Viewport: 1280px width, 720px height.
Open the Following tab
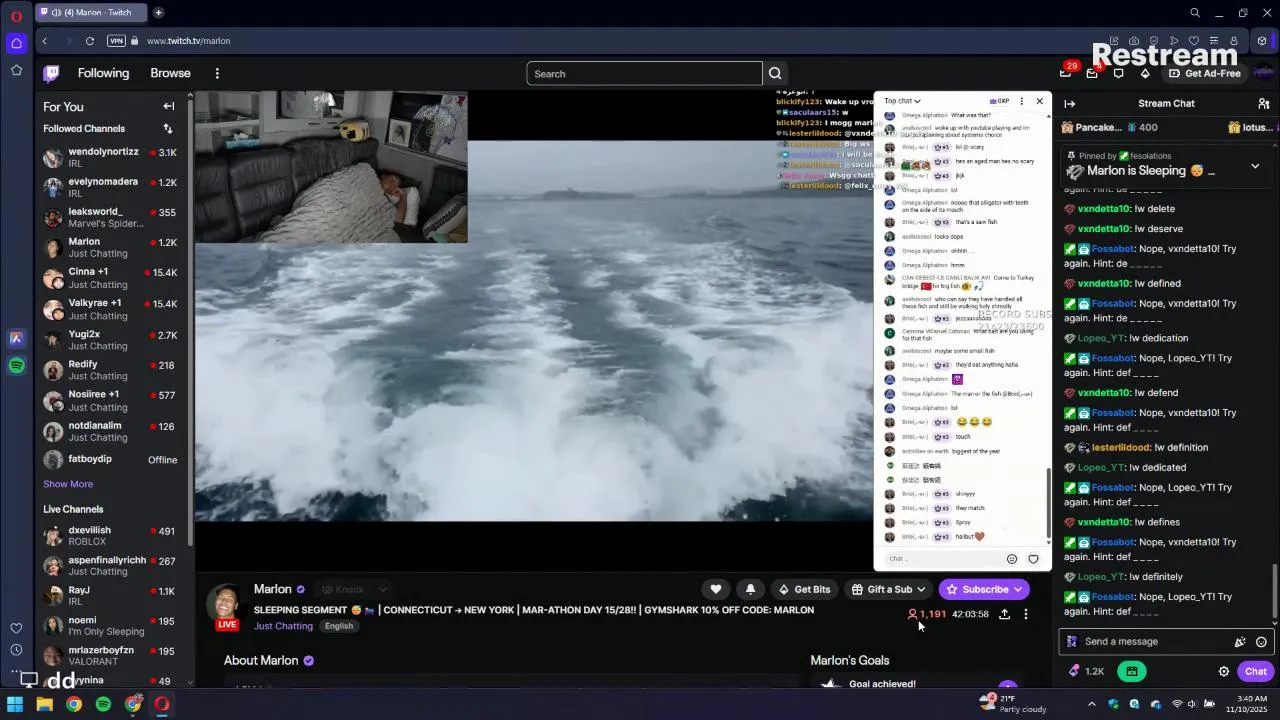(103, 73)
